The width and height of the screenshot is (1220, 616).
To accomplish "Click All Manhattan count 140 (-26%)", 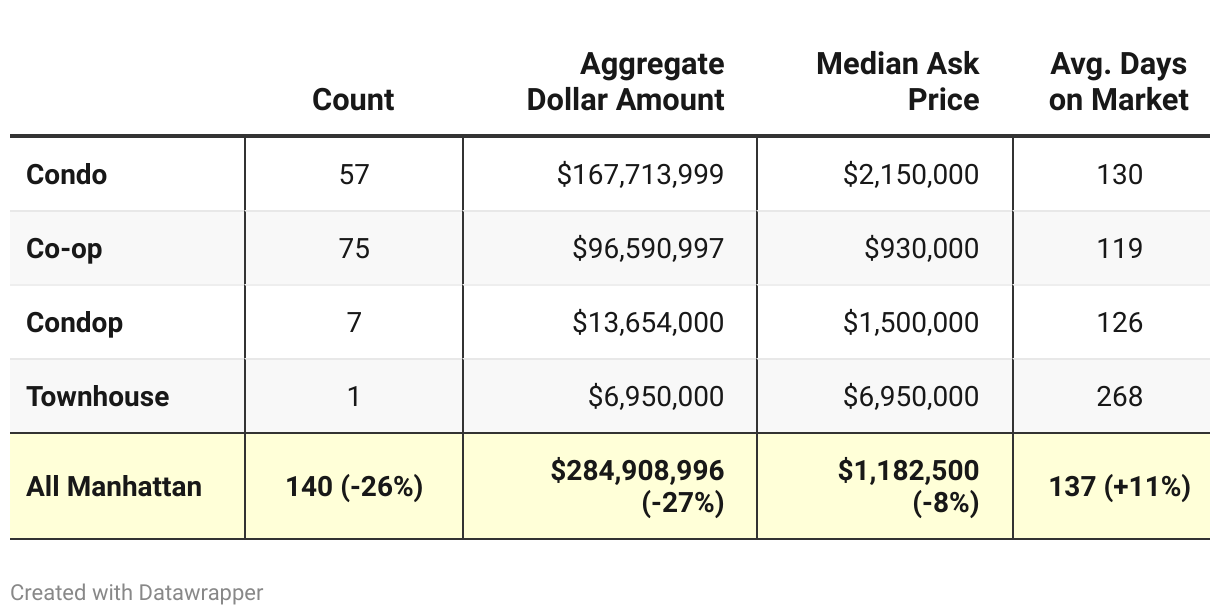I will [x=354, y=487].
